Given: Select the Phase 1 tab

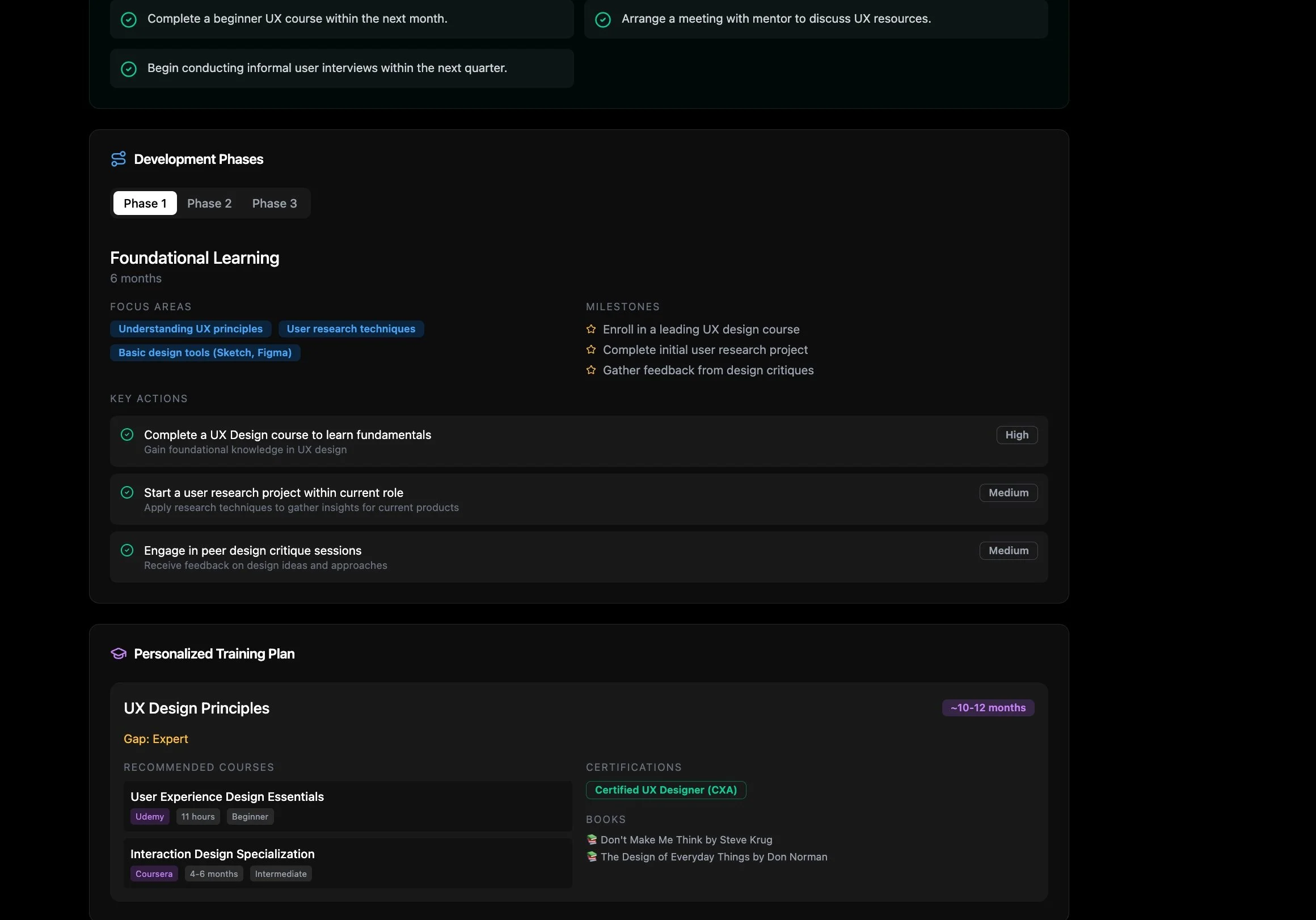Looking at the screenshot, I should click(x=145, y=204).
